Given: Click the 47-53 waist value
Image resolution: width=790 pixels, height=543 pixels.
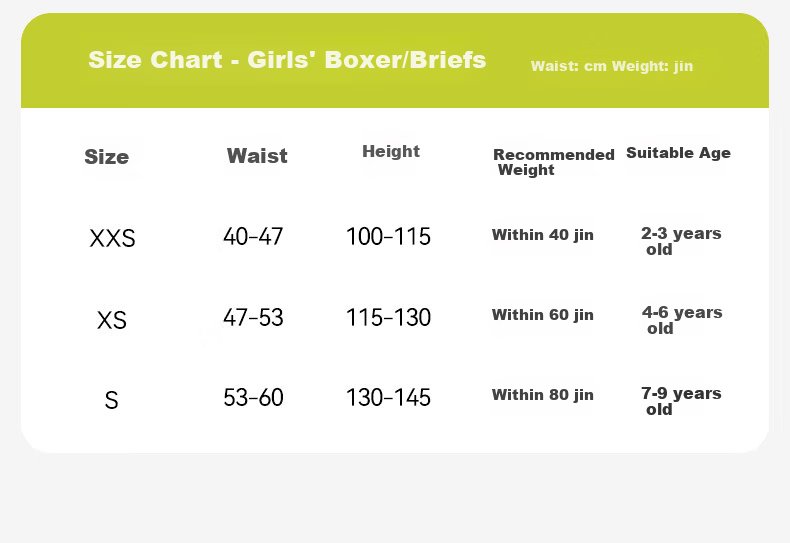Looking at the screenshot, I should (253, 317).
